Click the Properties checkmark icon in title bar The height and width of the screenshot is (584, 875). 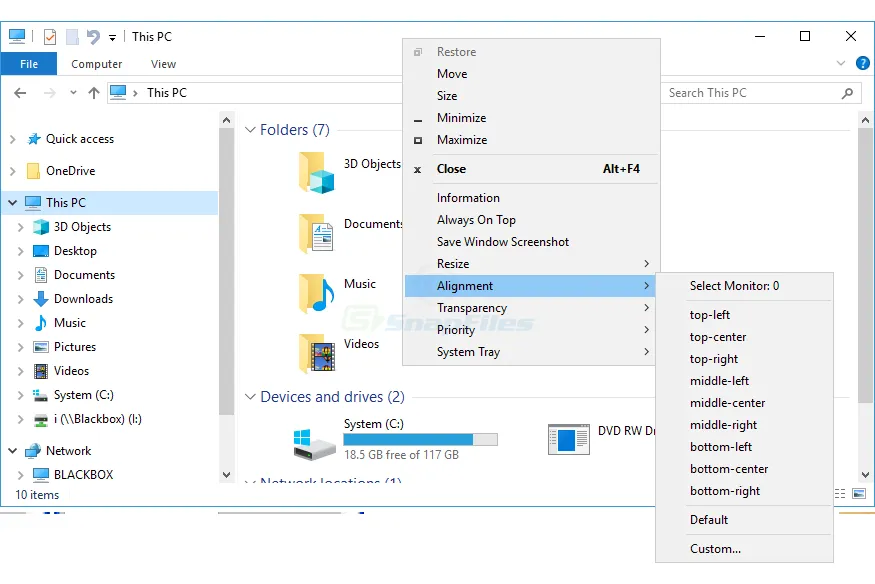coord(50,37)
